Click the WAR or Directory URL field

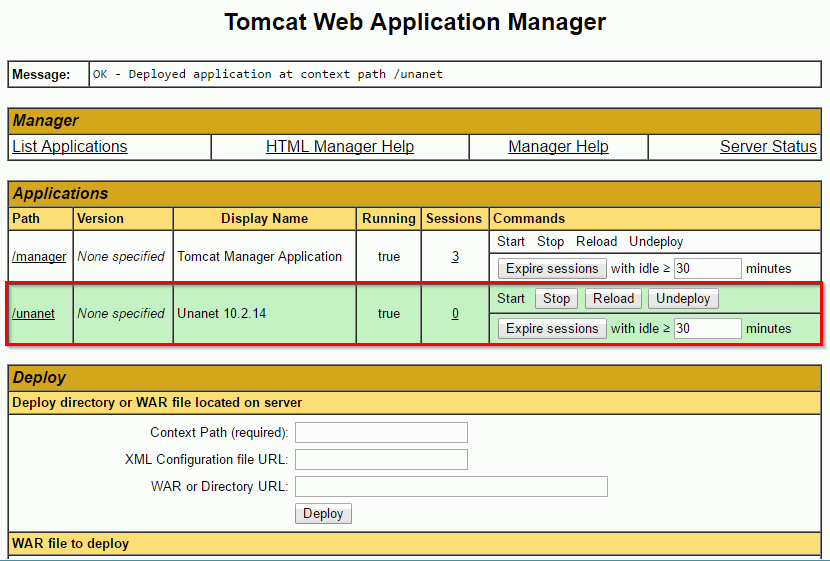click(x=451, y=487)
